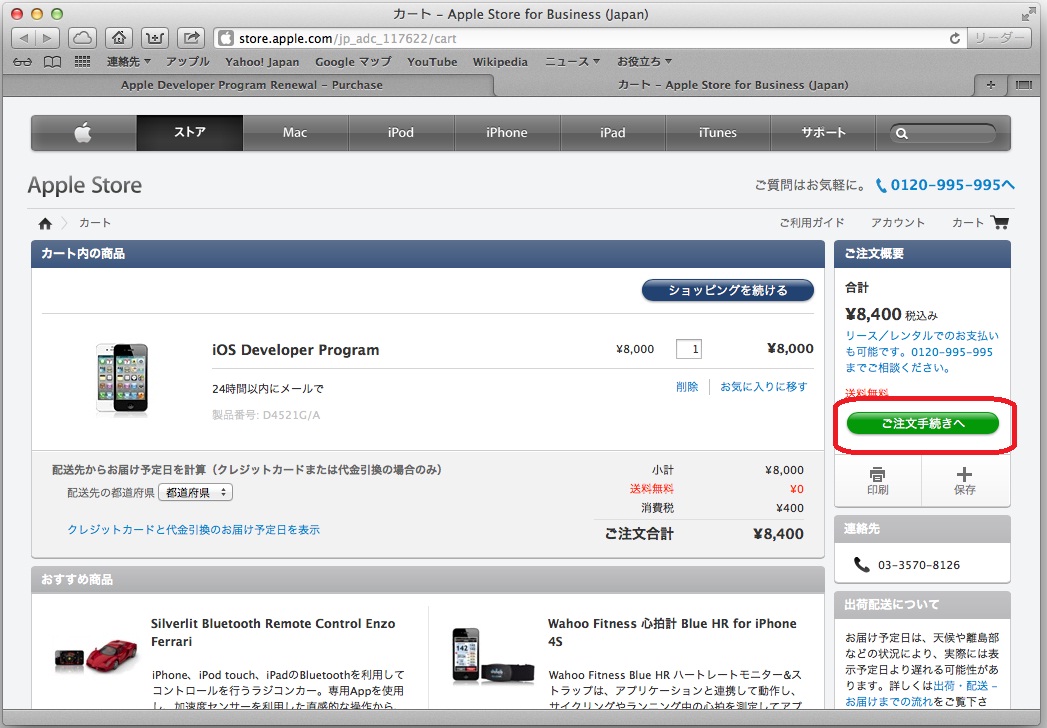Screen dimensions: 1047x728
Task: Open the サポート navigation item
Action: pos(823,133)
